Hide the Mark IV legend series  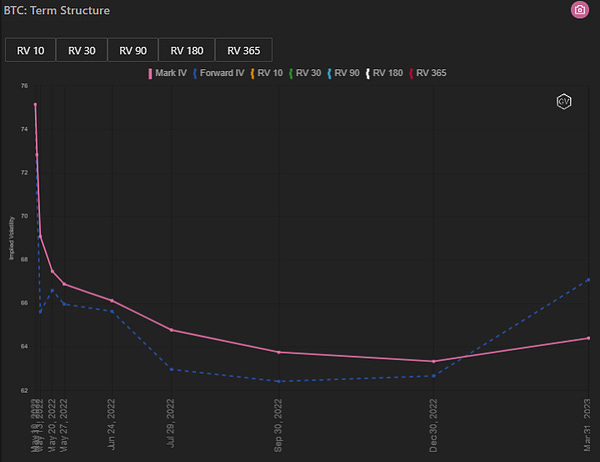(168, 73)
